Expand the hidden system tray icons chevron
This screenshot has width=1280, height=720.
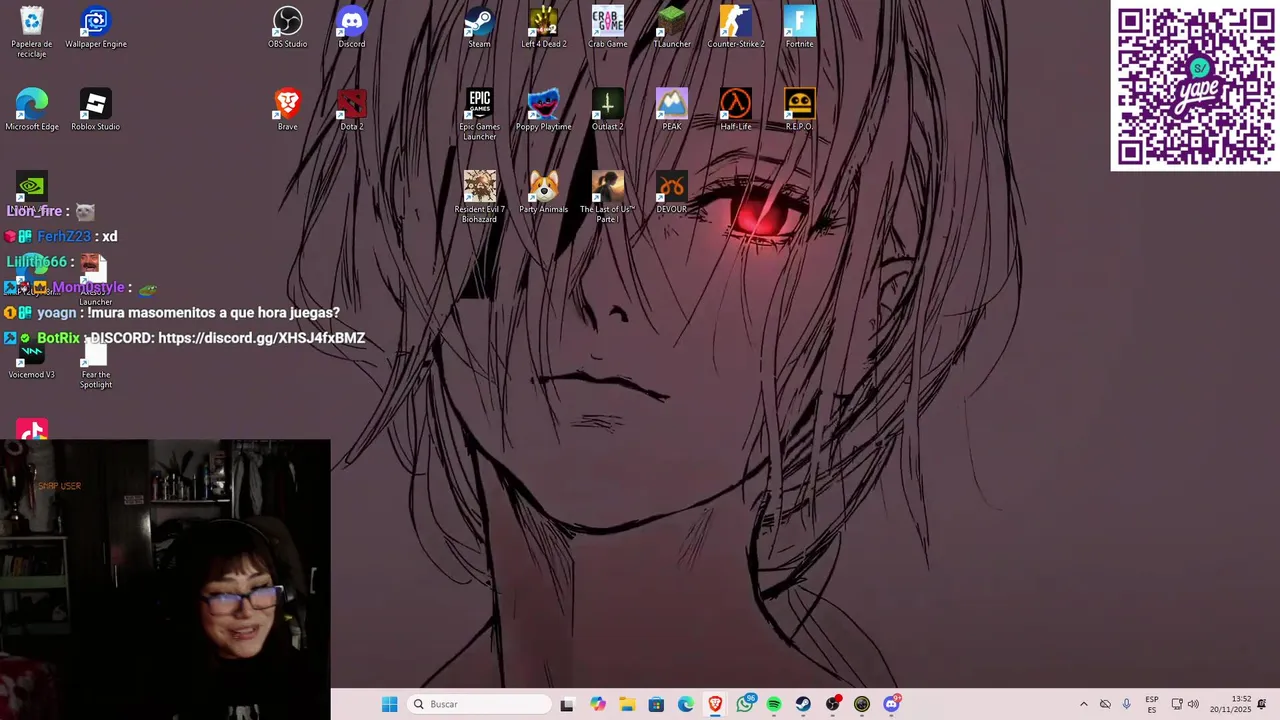pyautogui.click(x=1083, y=704)
